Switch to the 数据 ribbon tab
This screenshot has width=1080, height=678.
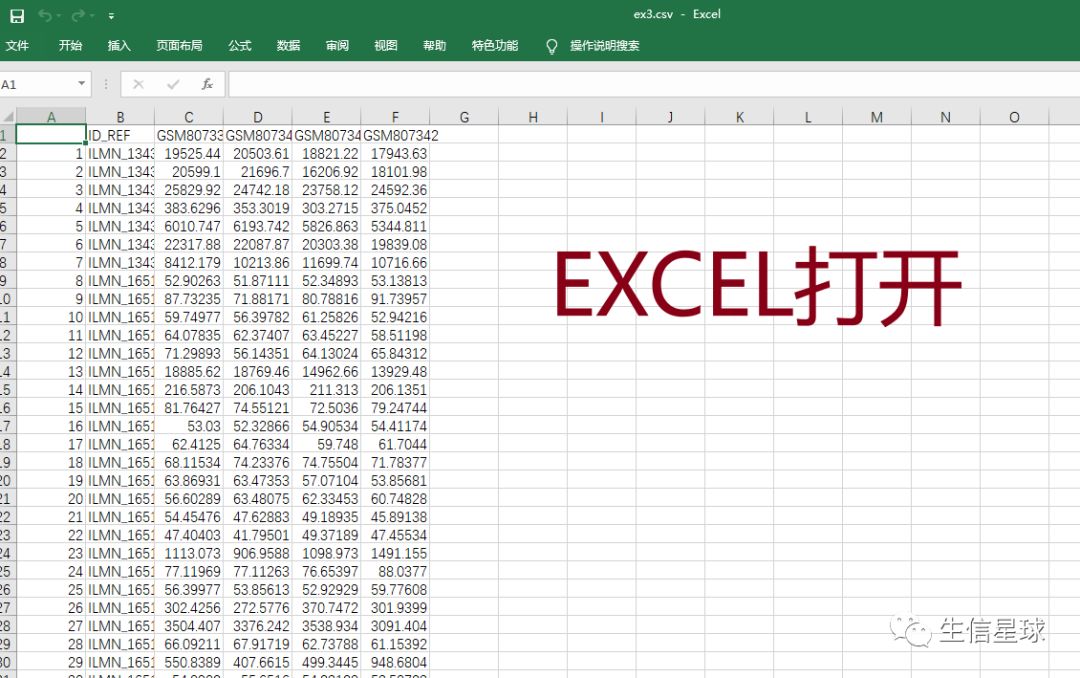[289, 45]
